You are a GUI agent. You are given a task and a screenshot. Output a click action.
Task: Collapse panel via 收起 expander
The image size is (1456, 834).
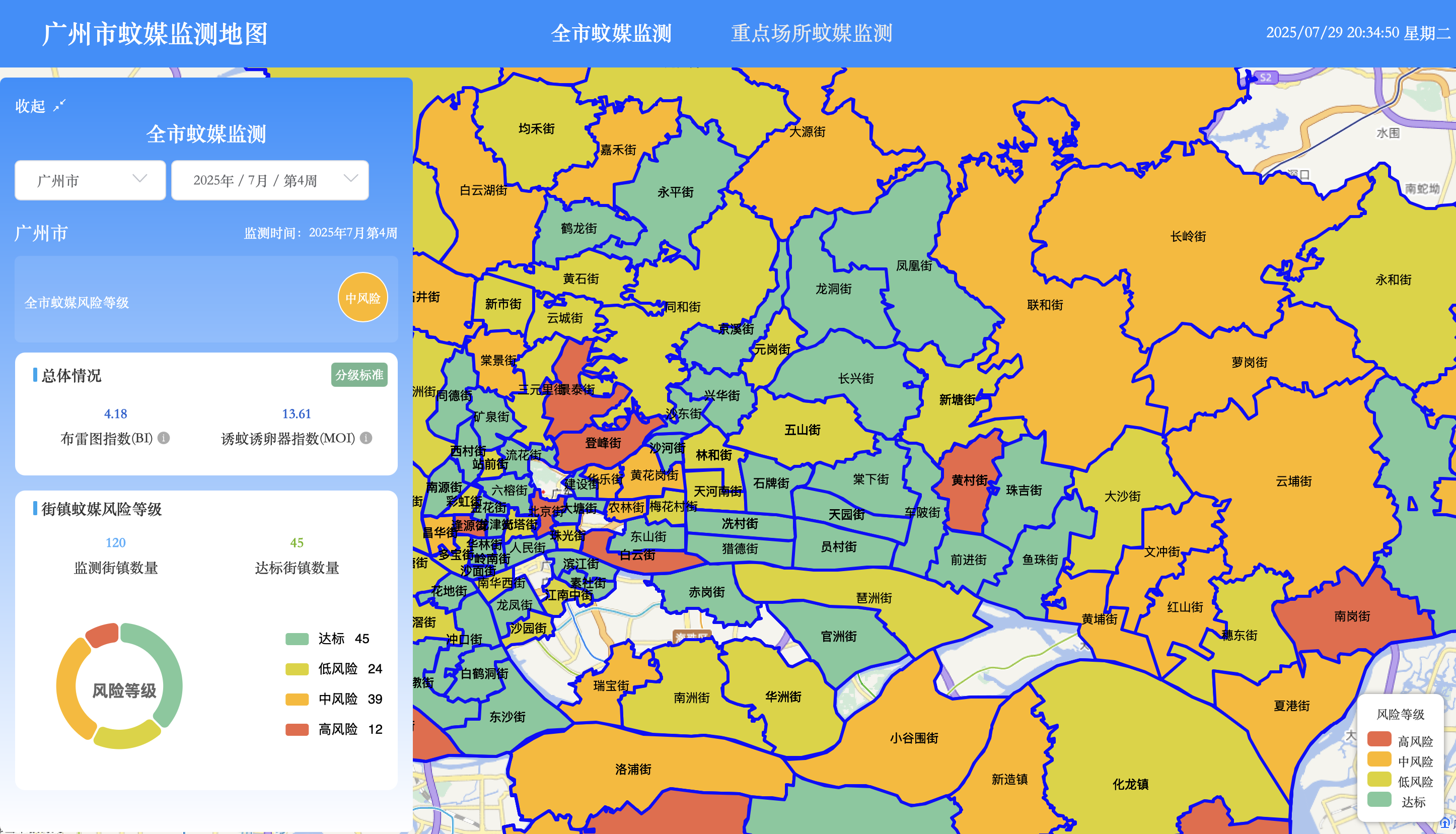pyautogui.click(x=30, y=106)
